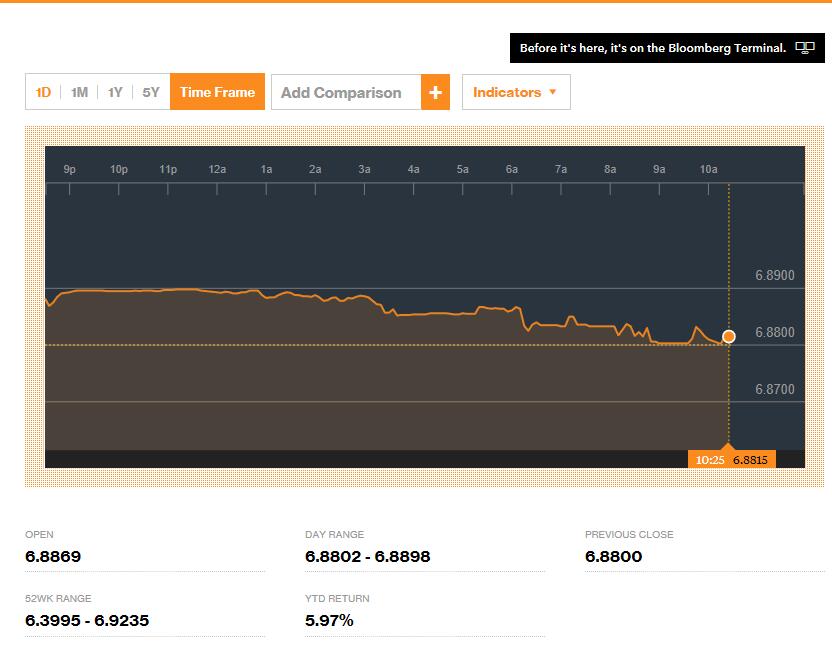Open the Bloomberg Terminal promo banner
This screenshot has height=651, width=832.
click(652, 48)
